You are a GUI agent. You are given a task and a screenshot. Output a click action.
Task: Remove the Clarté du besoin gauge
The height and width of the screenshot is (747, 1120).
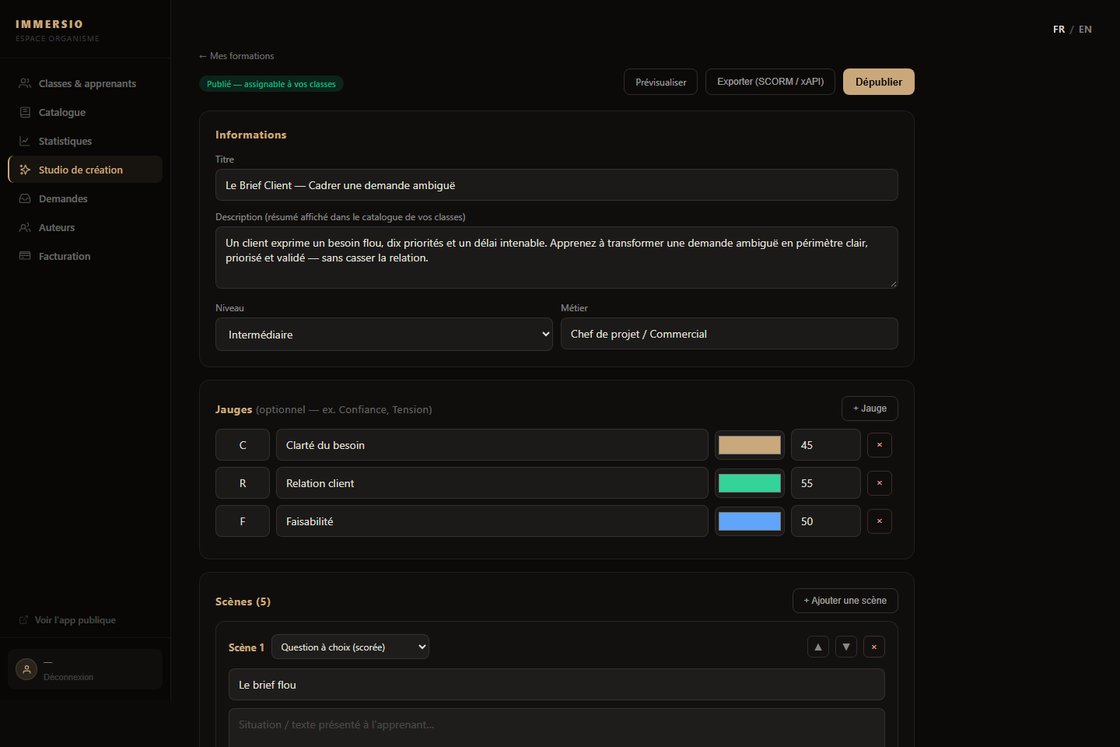[x=879, y=445]
